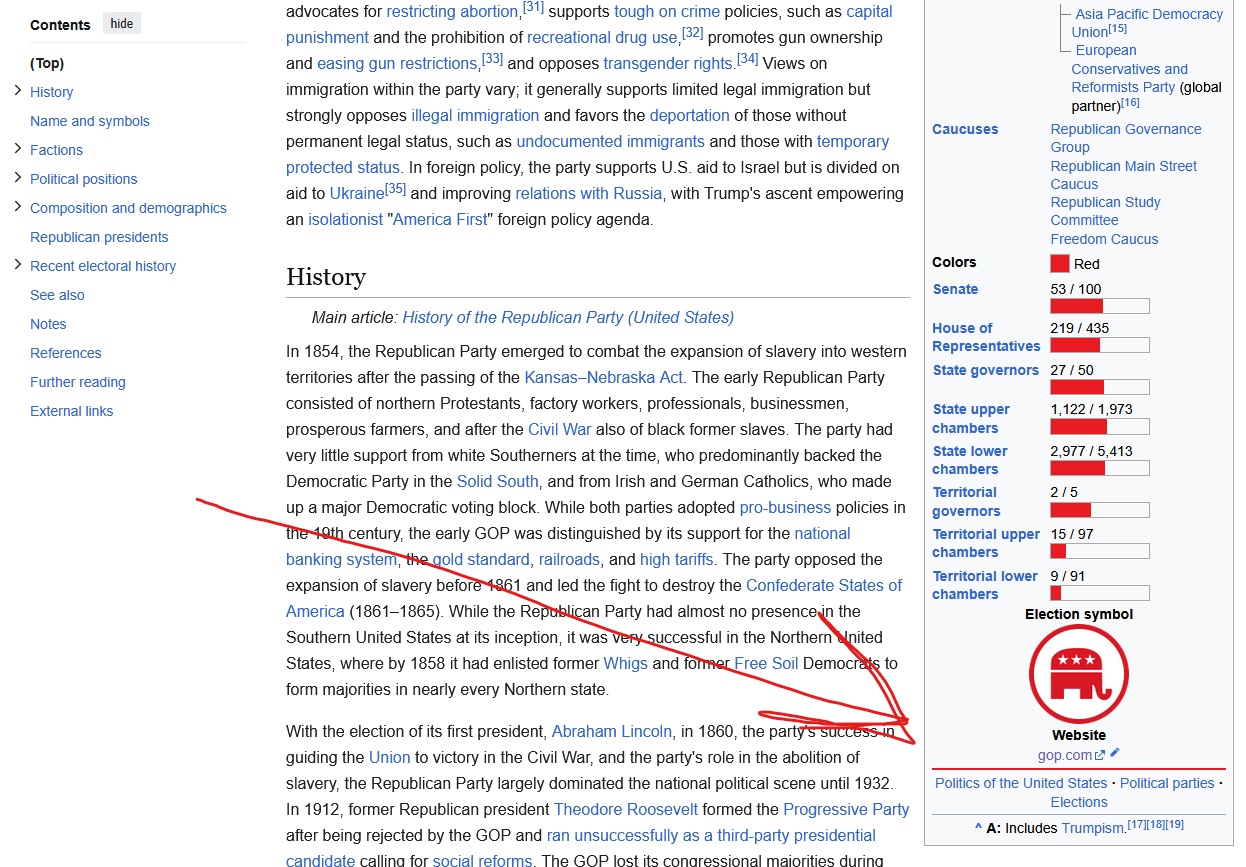
Task: Open the Territorial governors infobox link
Action: click(x=967, y=501)
